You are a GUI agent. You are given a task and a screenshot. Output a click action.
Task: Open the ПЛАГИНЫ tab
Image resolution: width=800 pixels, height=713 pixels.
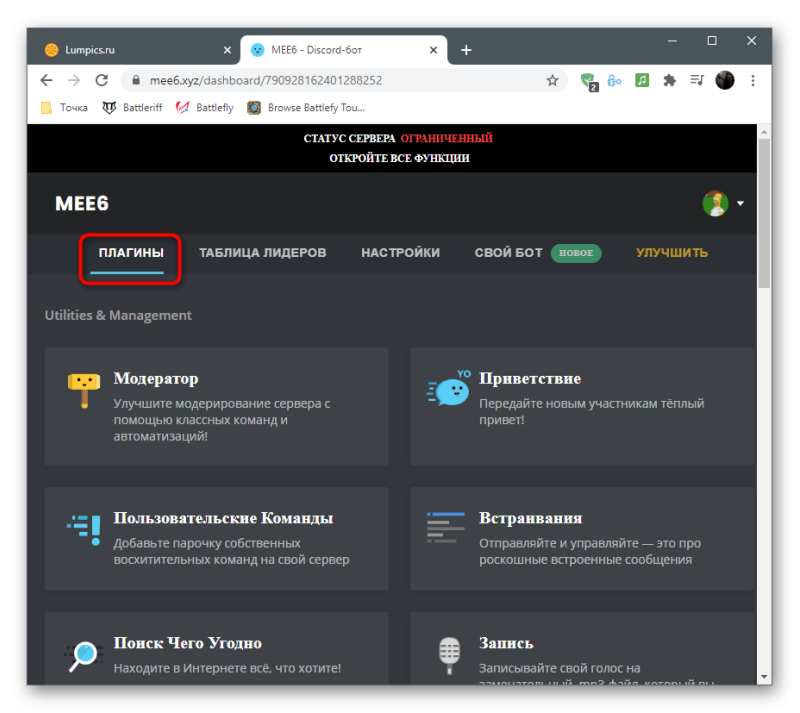[131, 253]
